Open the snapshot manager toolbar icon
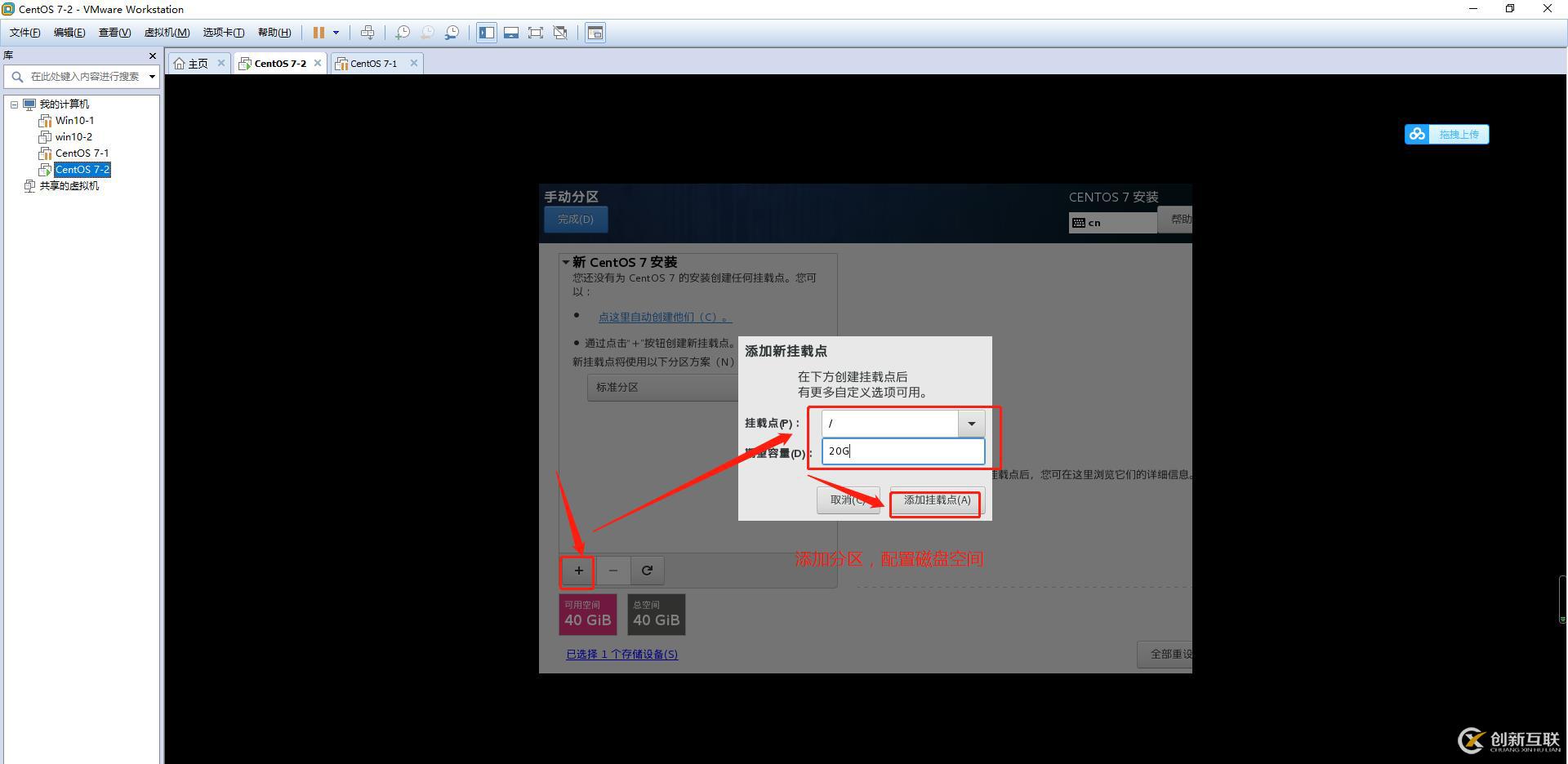The image size is (1568, 764). pos(452,33)
